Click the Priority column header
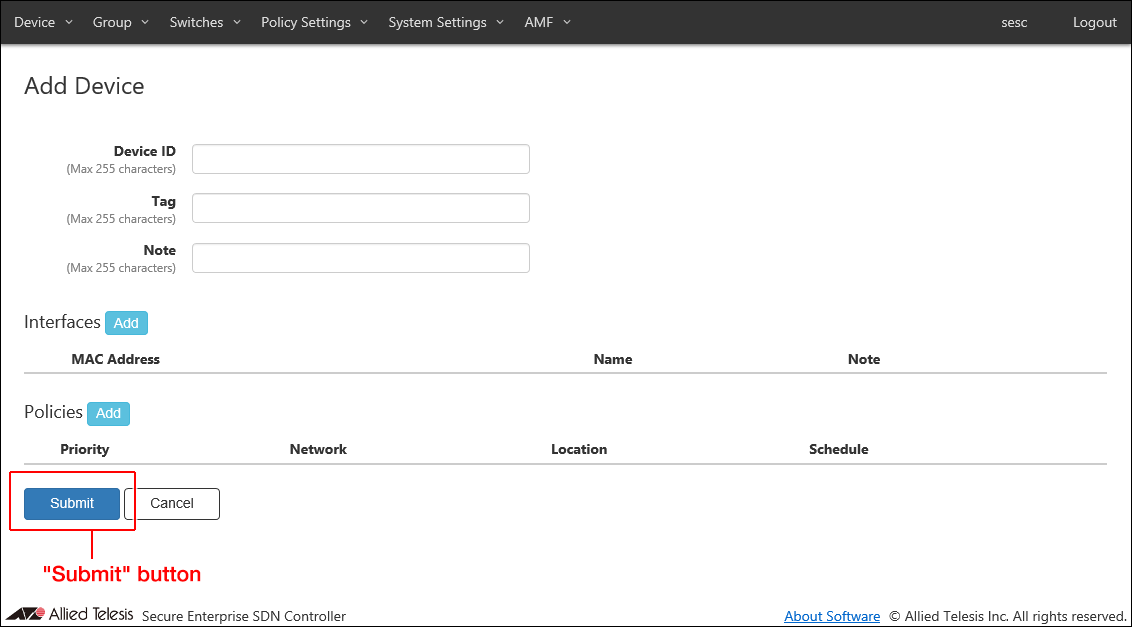1132x627 pixels. coord(84,449)
